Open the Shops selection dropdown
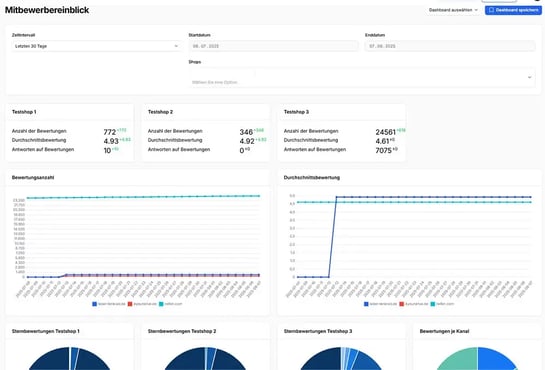Image resolution: width=545 pixels, height=370 pixels. pyautogui.click(x=361, y=77)
